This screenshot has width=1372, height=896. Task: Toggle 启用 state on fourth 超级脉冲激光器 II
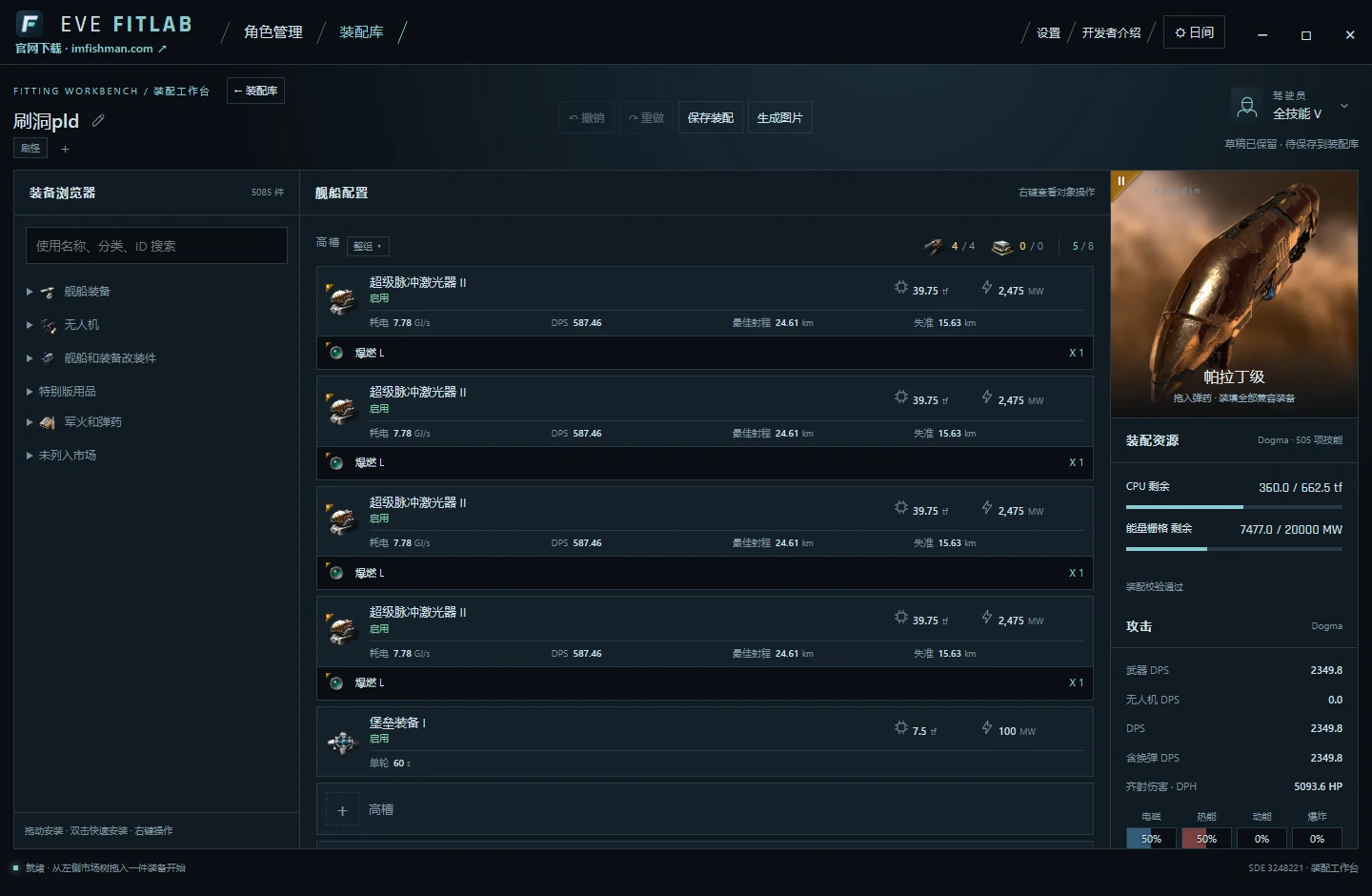point(379,629)
